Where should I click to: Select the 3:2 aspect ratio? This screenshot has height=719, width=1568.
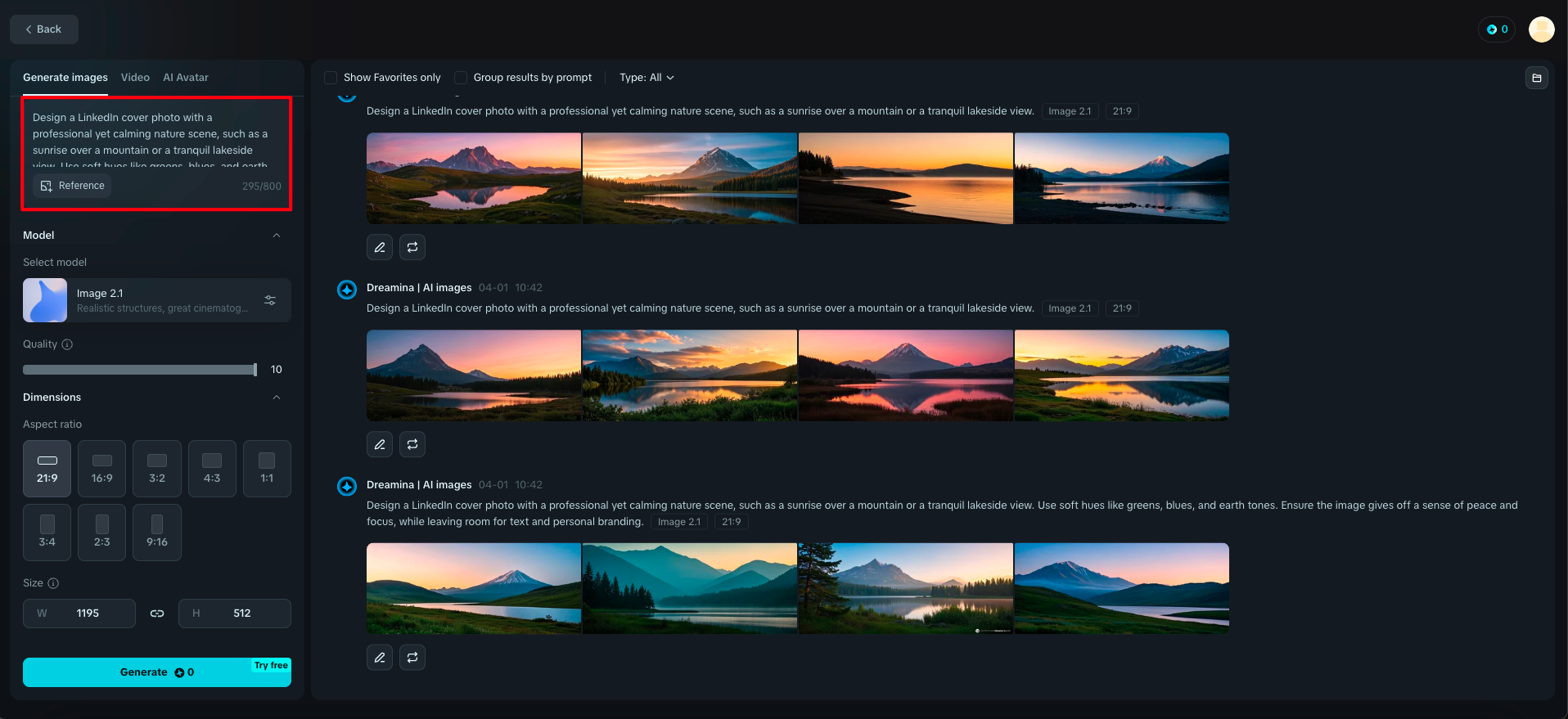[157, 469]
